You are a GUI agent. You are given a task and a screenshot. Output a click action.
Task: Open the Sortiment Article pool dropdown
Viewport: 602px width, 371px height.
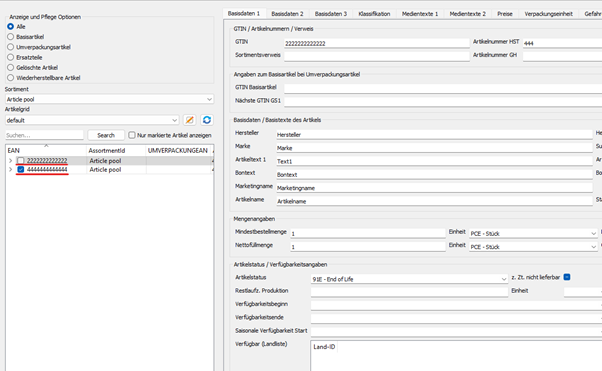(x=109, y=99)
